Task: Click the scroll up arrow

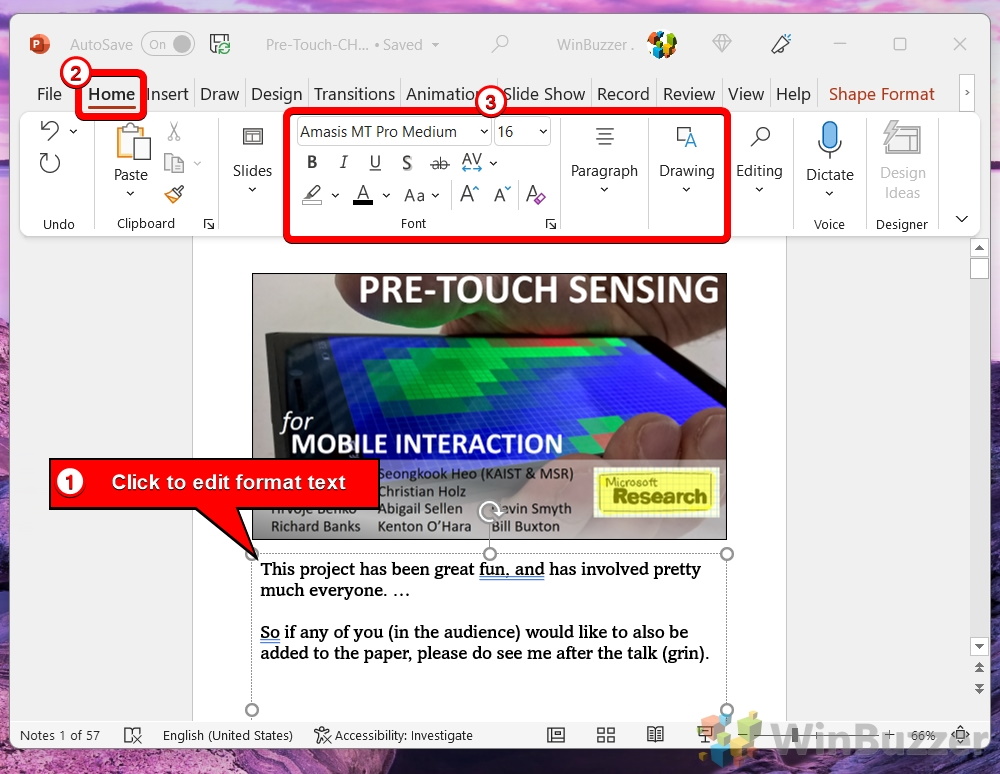Action: pos(979,247)
